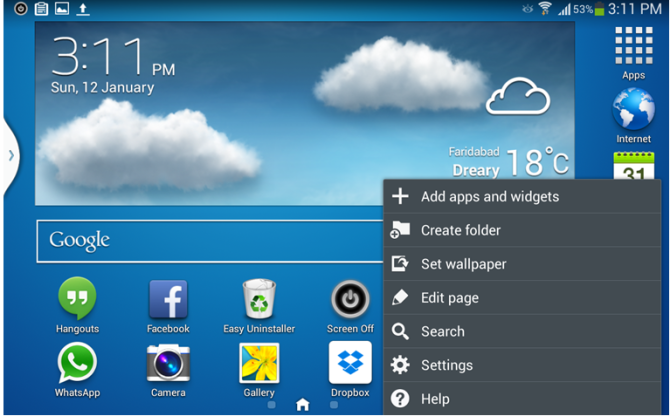The width and height of the screenshot is (670, 416).
Task: Tap the Wi-Fi status icon
Action: (545, 8)
